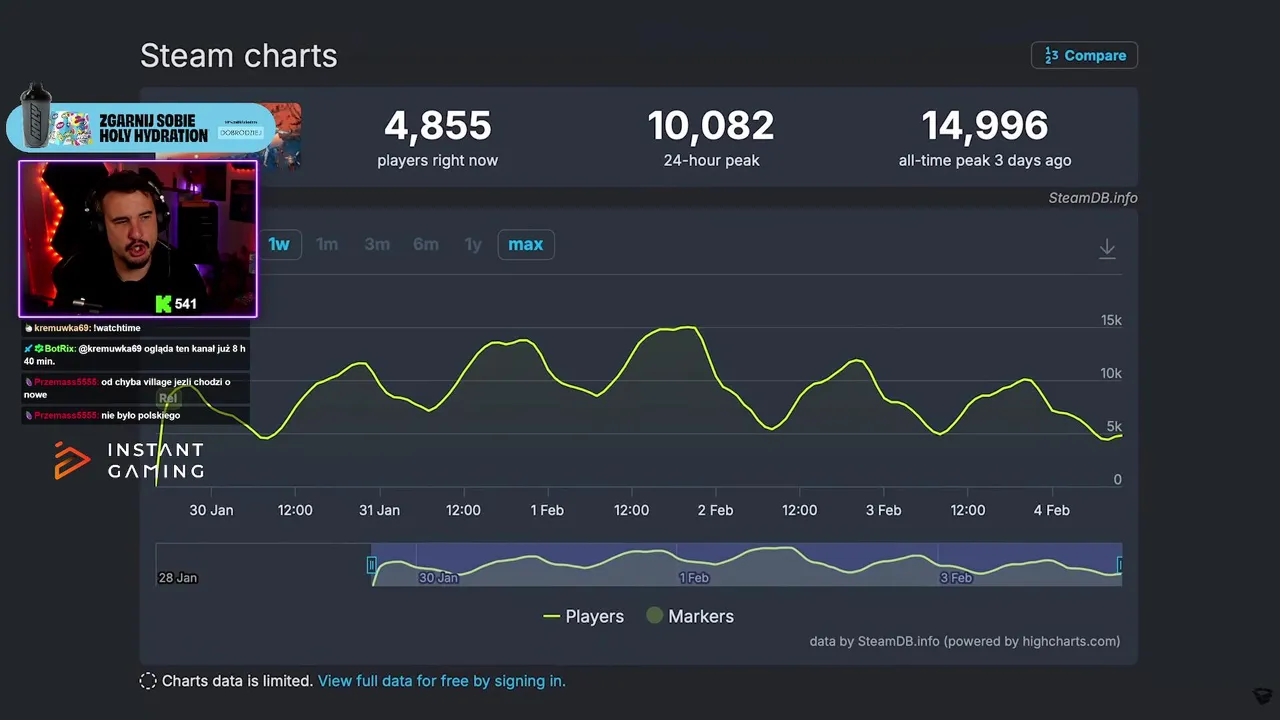Select the 1w range tab
Image resolution: width=1280 pixels, height=720 pixels.
(x=278, y=244)
